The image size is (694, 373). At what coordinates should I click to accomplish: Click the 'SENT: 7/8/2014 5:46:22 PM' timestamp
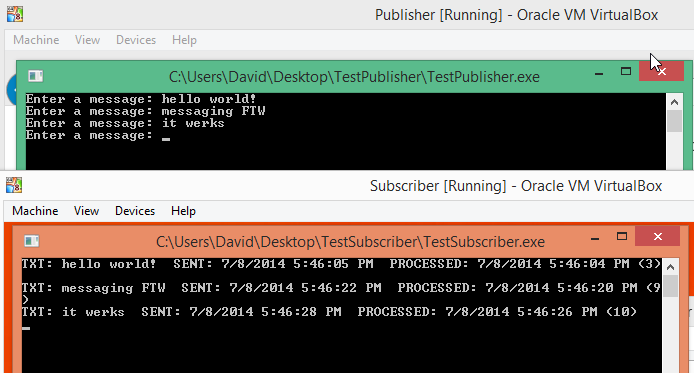pyautogui.click(x=281, y=288)
